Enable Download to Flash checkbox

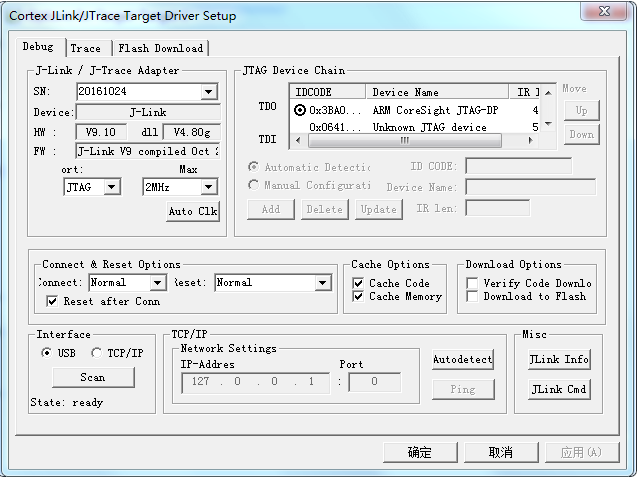coord(472,296)
